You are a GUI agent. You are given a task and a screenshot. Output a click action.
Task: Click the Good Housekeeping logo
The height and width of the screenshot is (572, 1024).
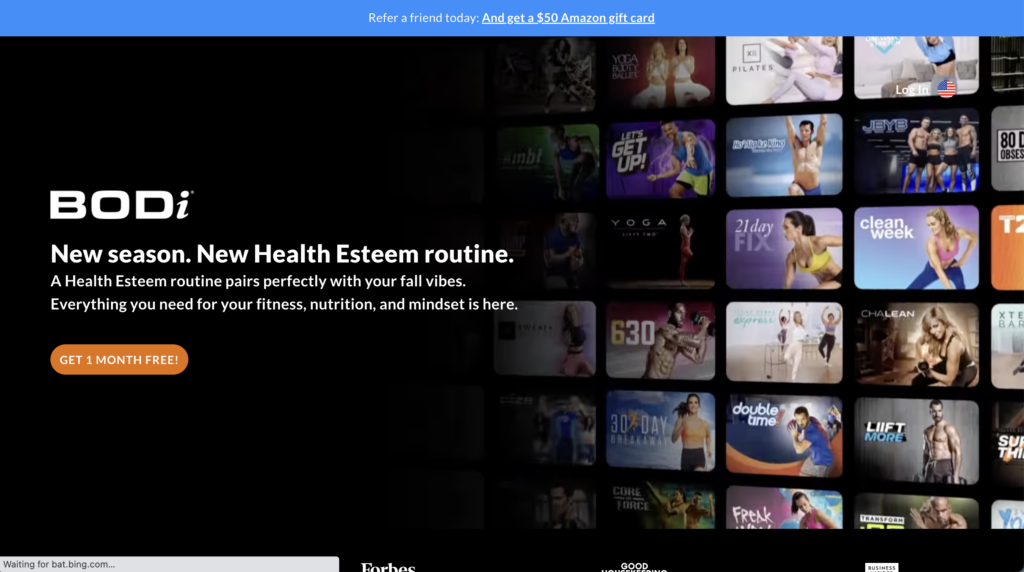pos(634,567)
